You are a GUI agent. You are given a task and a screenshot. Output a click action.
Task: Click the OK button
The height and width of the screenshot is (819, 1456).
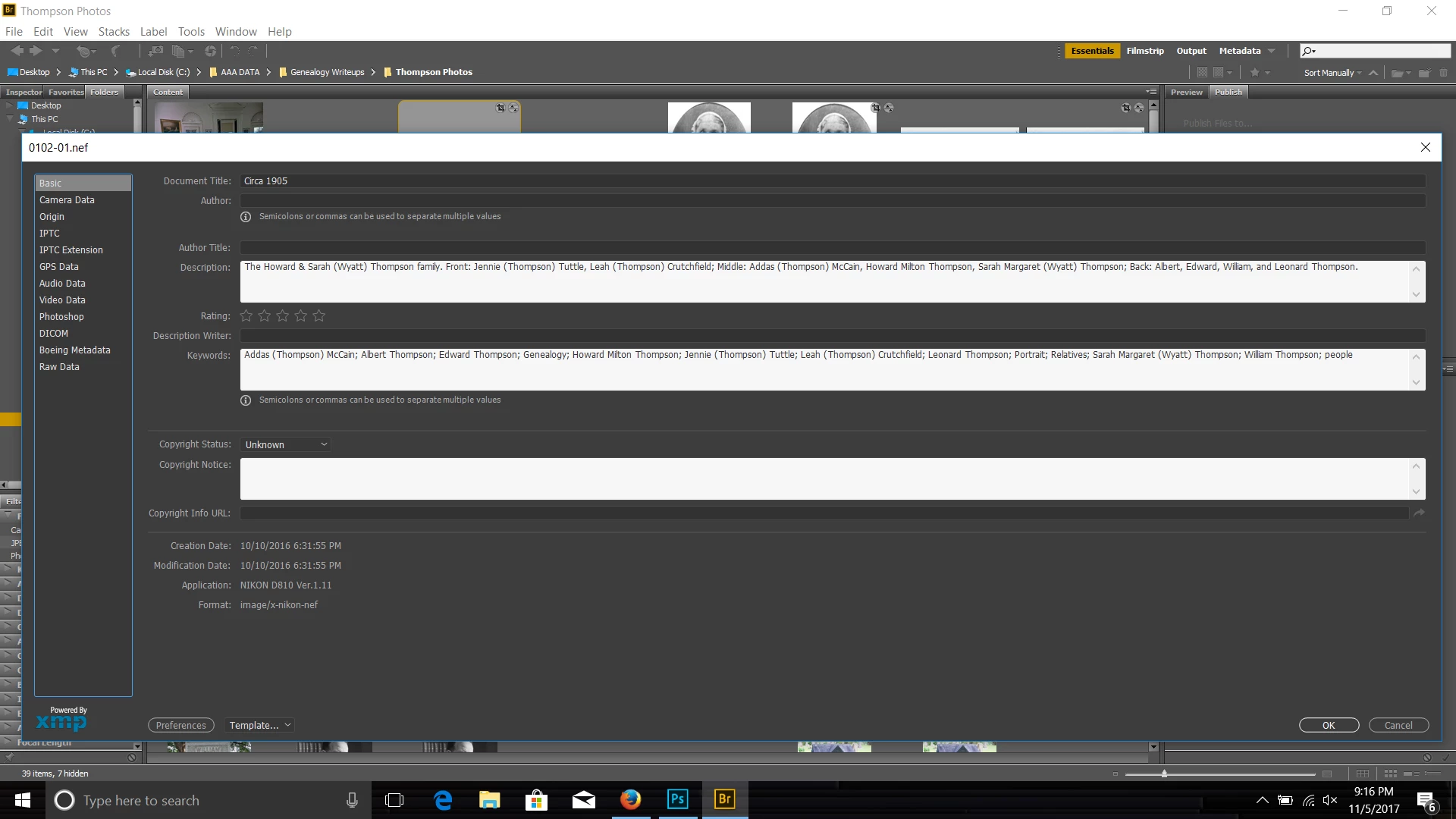1328,725
